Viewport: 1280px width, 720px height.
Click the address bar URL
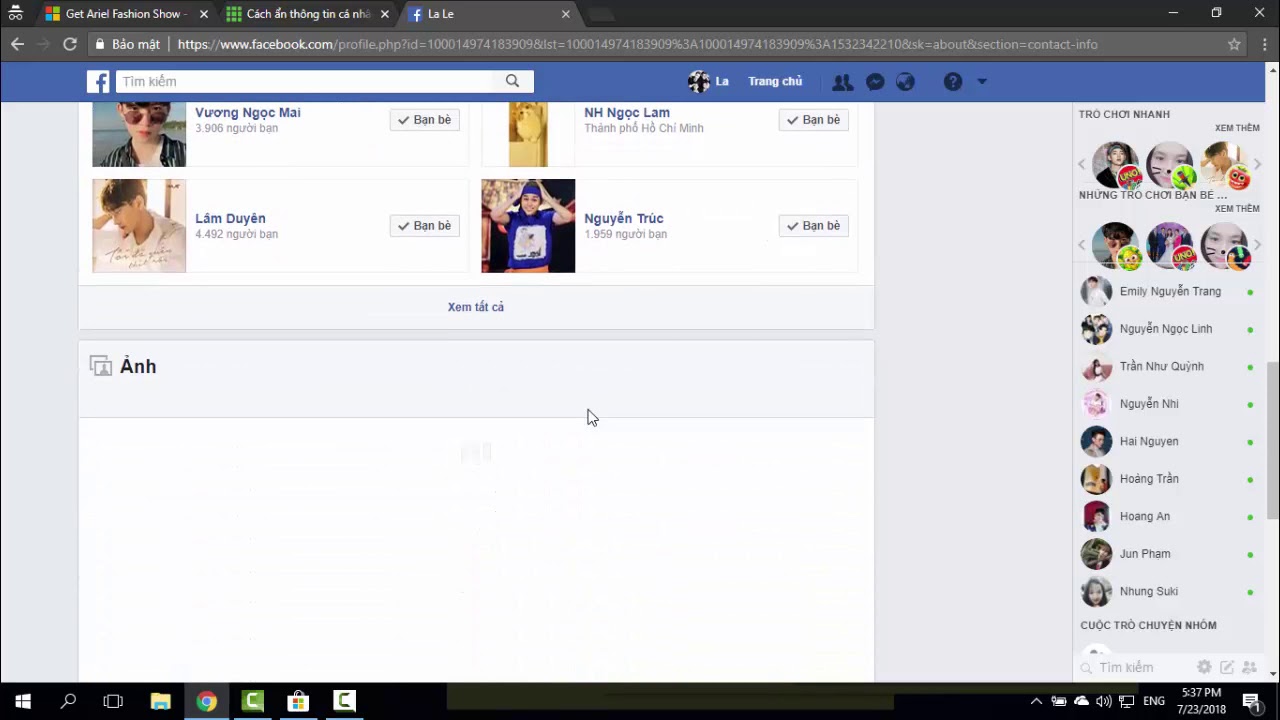[x=638, y=44]
